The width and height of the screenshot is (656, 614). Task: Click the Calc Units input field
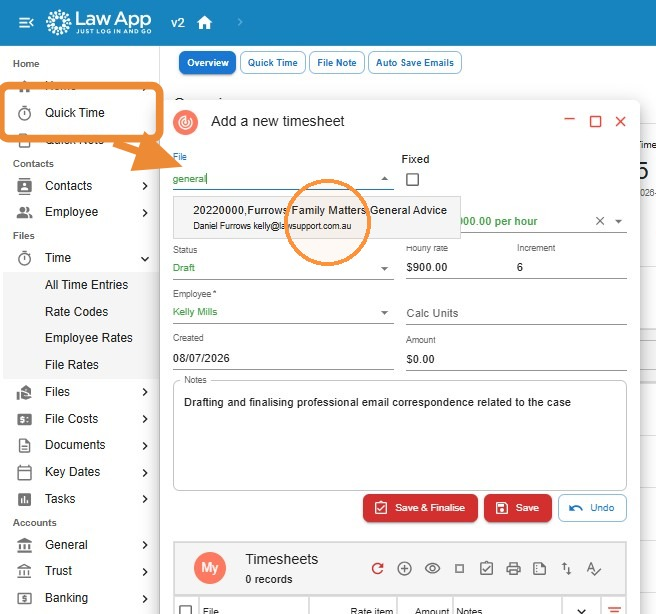(x=516, y=313)
